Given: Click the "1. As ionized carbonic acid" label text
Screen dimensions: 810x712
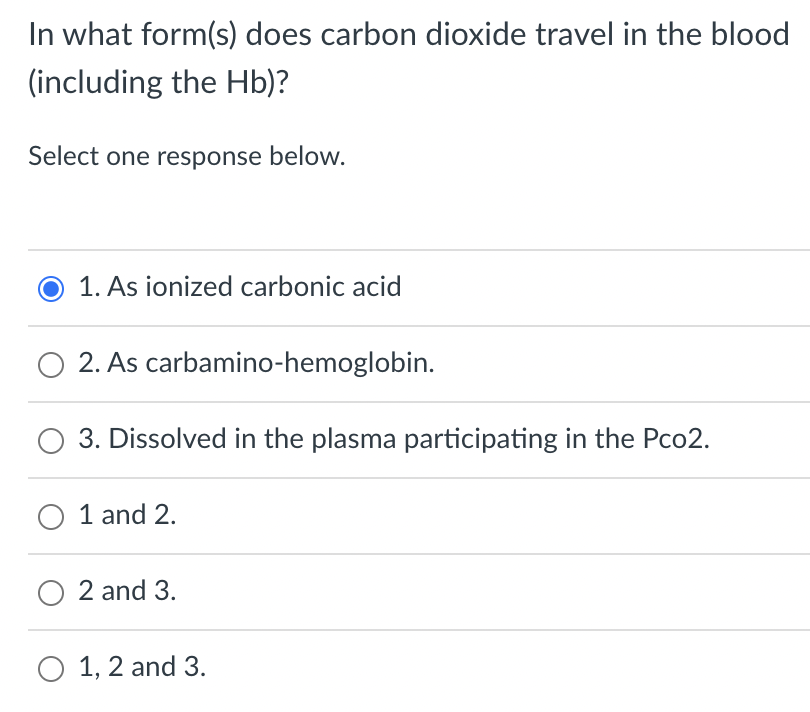Looking at the screenshot, I should (x=240, y=288).
